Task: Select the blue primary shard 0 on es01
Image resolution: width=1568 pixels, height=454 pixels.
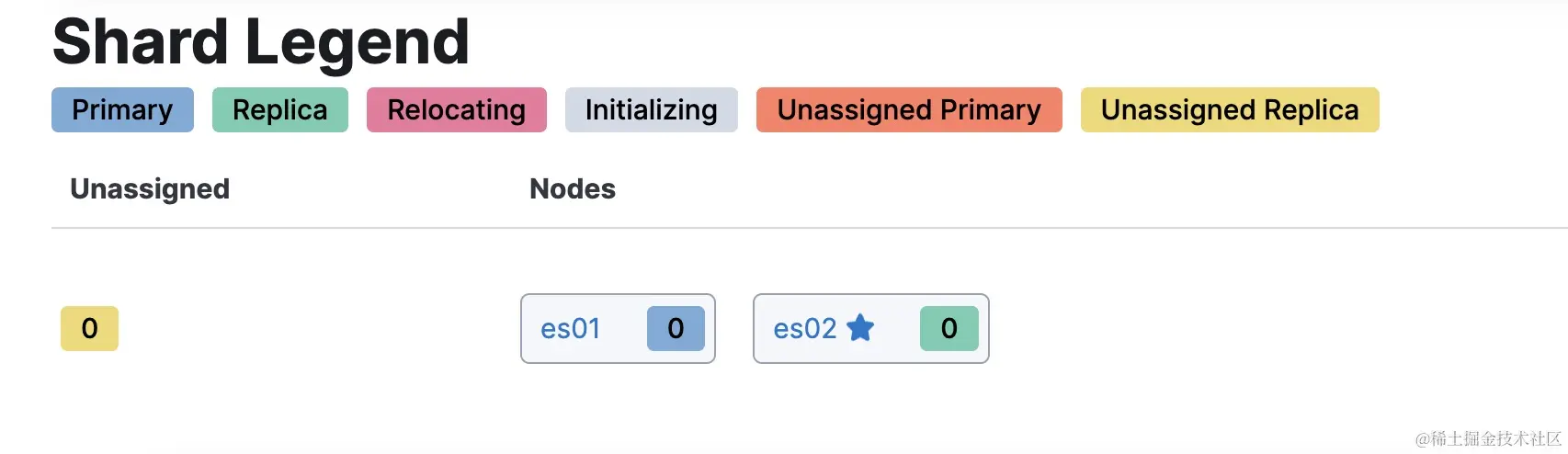Action: pyautogui.click(x=676, y=328)
